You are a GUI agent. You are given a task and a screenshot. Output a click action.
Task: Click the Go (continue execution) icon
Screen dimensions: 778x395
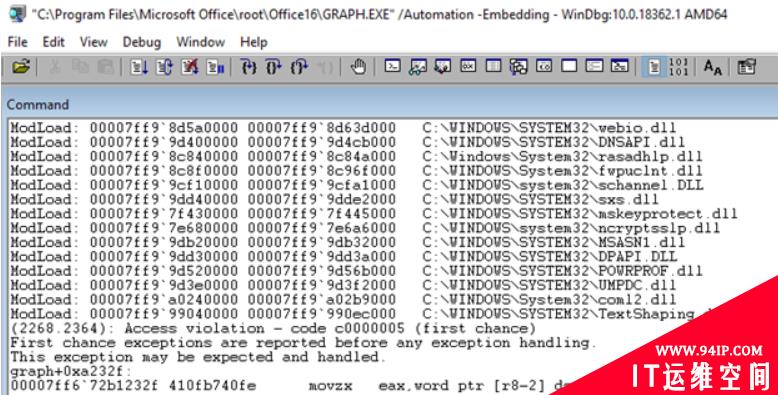[x=139, y=66]
